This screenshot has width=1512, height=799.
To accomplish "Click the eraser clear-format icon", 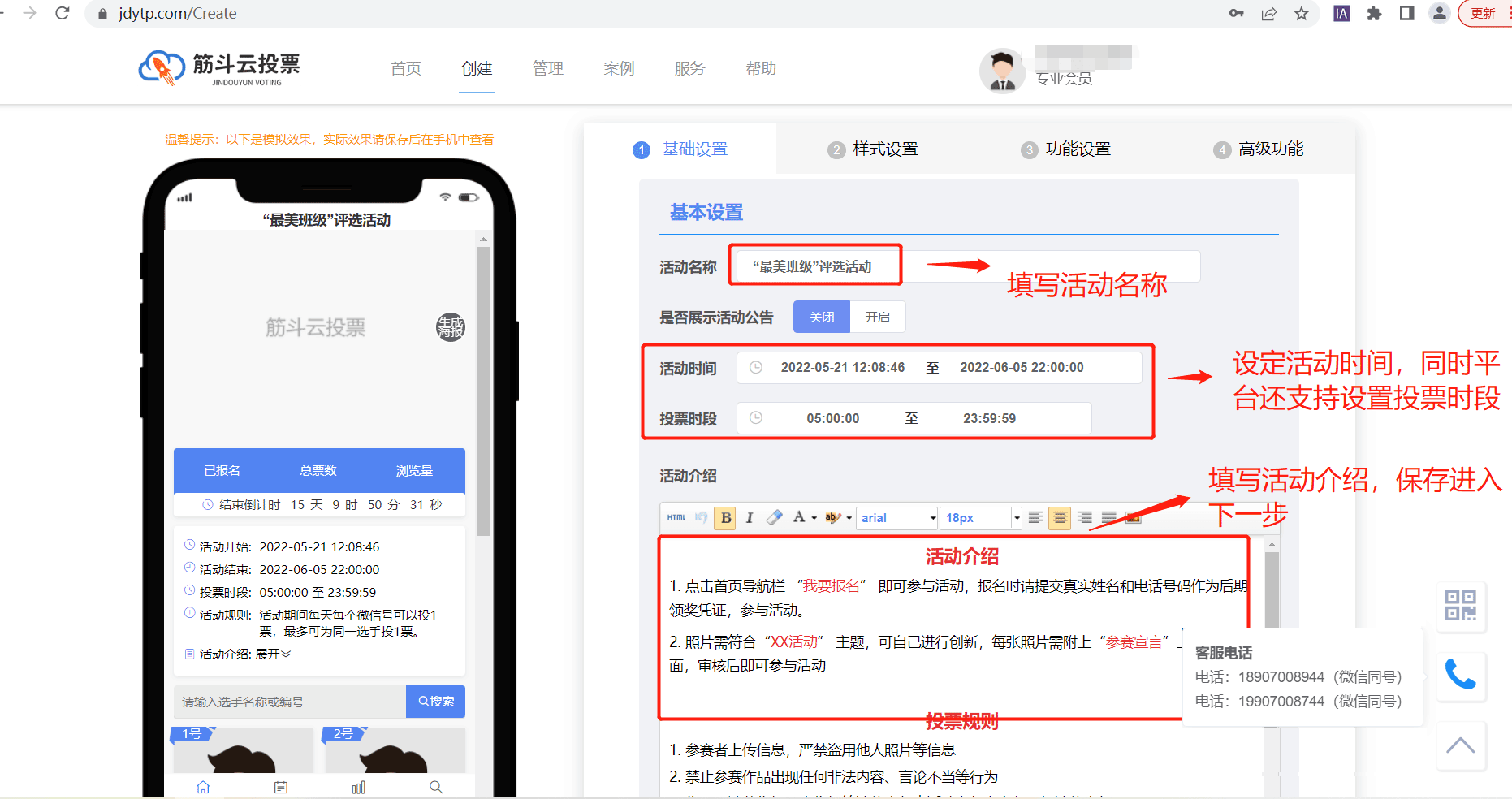I will (775, 517).
